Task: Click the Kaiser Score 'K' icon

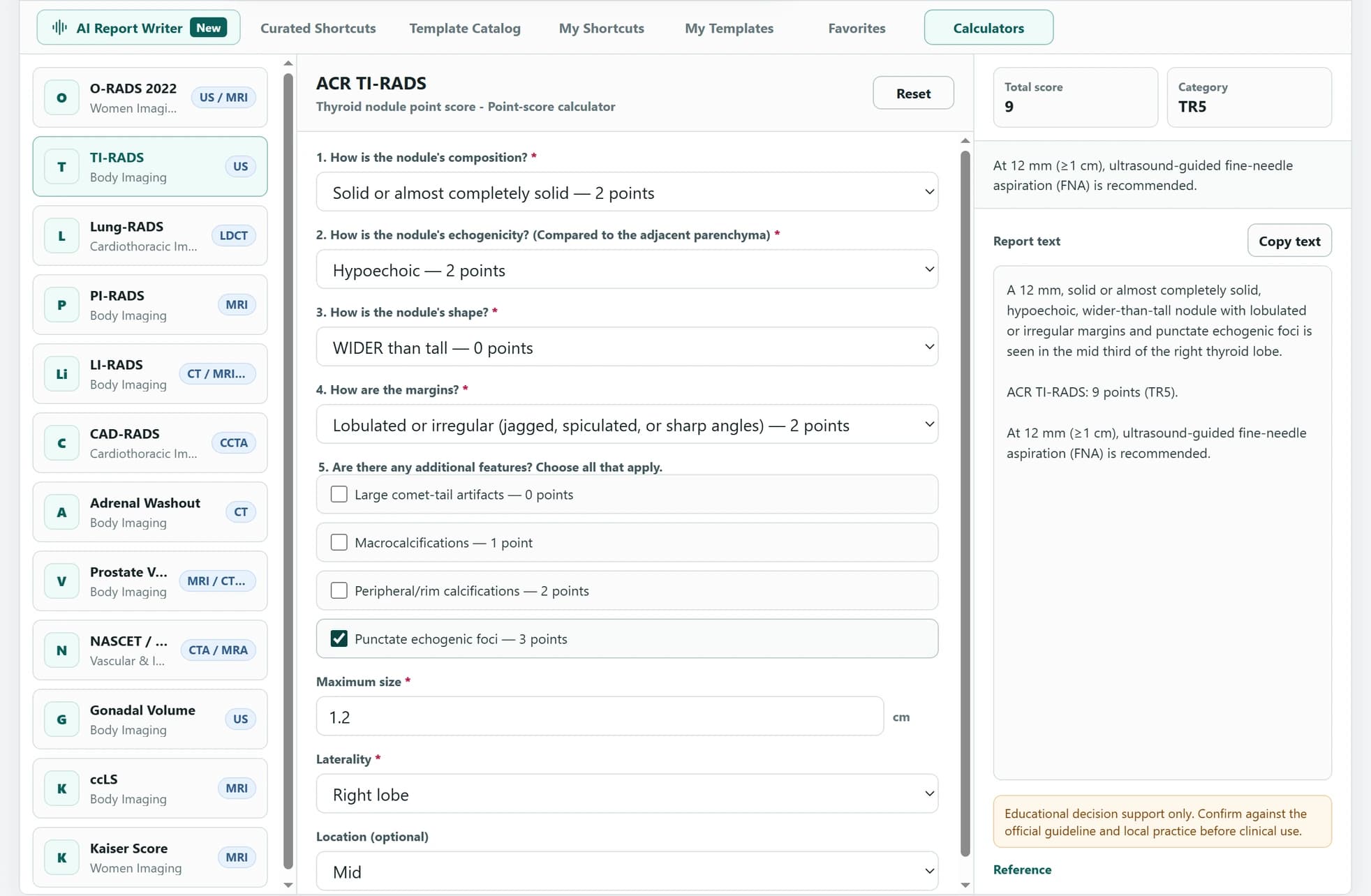Action: 61,858
